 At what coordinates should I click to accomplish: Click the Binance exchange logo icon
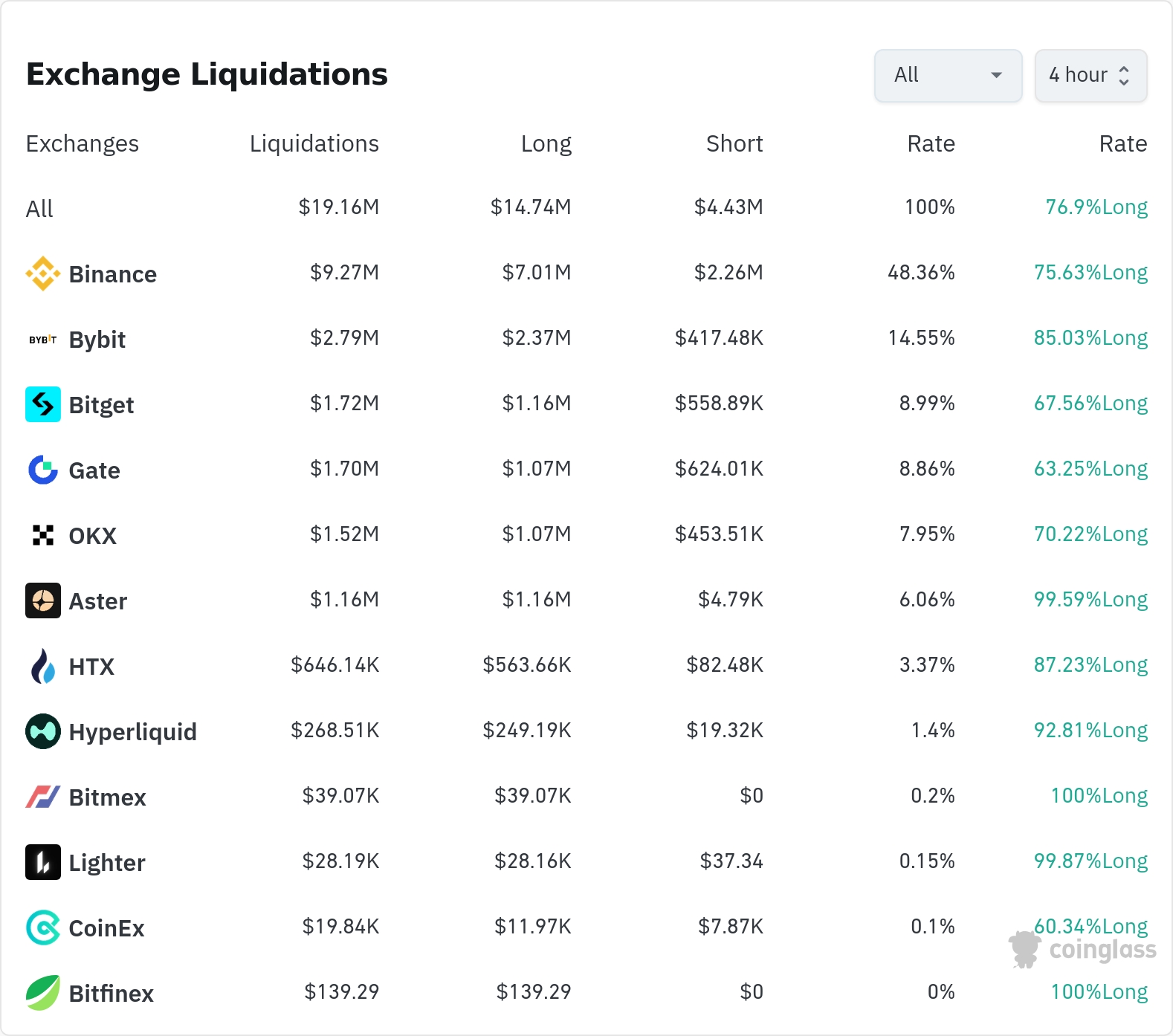[x=43, y=273]
